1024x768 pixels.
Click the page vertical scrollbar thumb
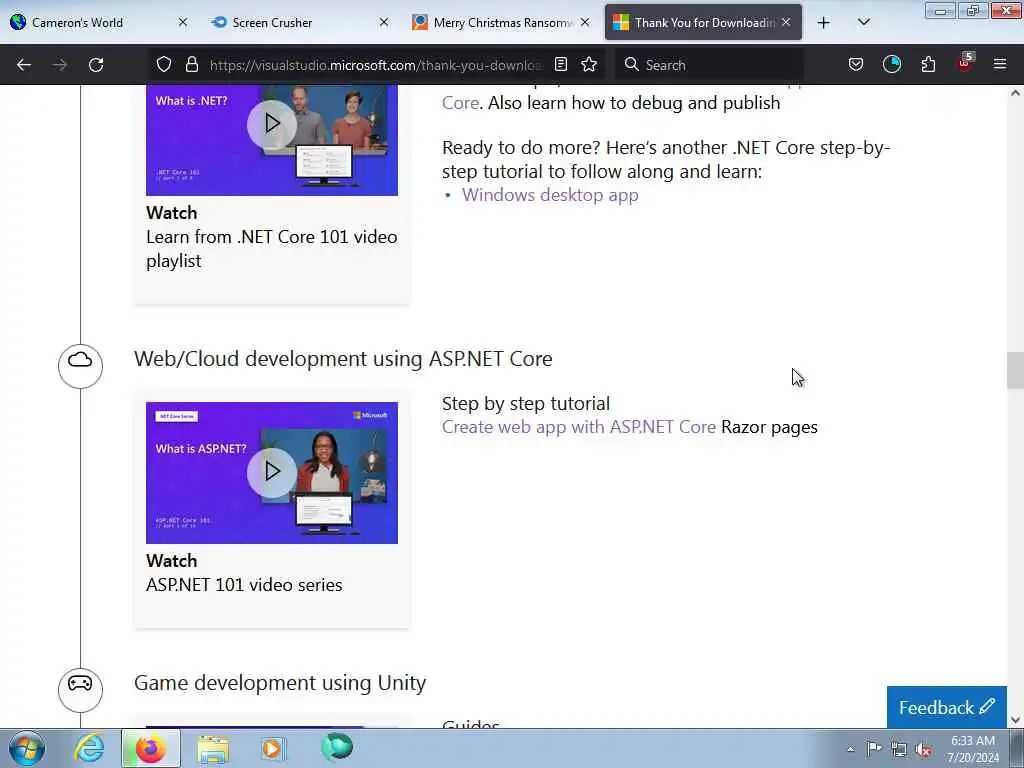pos(1015,370)
